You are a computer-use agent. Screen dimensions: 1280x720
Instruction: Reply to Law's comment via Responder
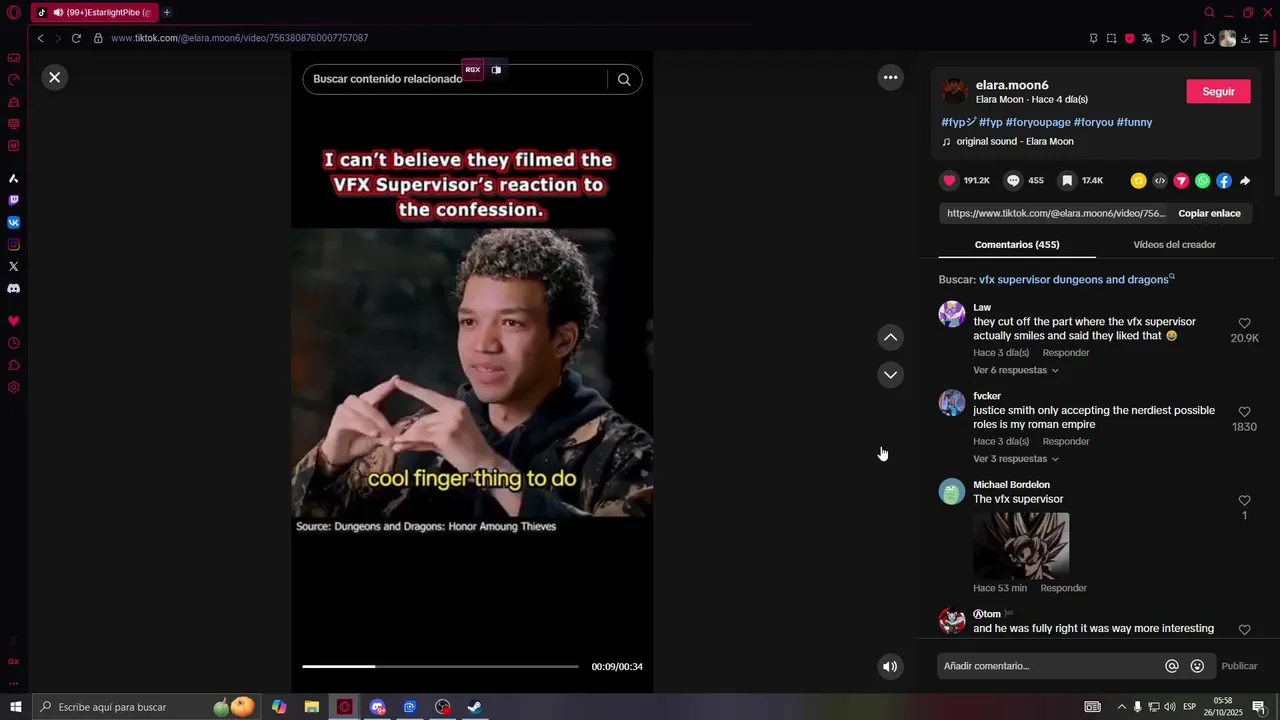click(1066, 353)
